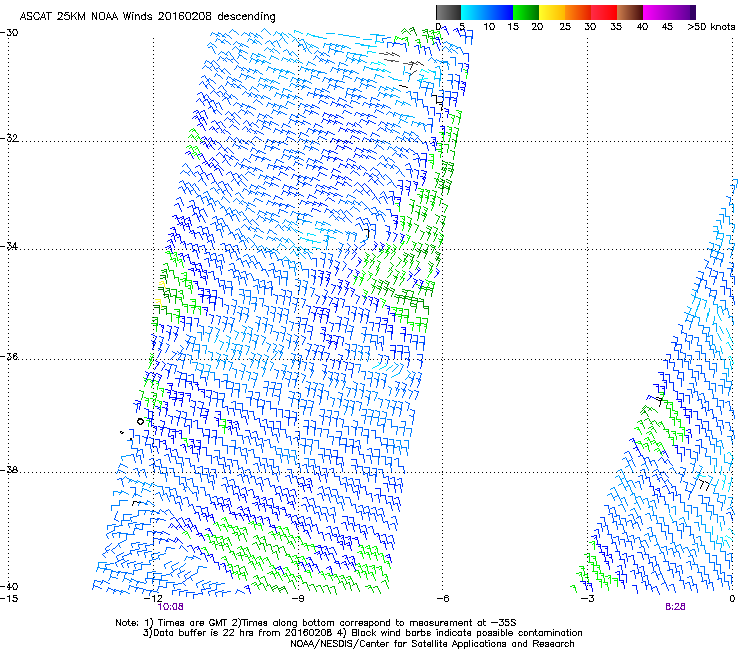Click the '-12' longitude axis label
The width and height of the screenshot is (740, 650).
tap(153, 599)
